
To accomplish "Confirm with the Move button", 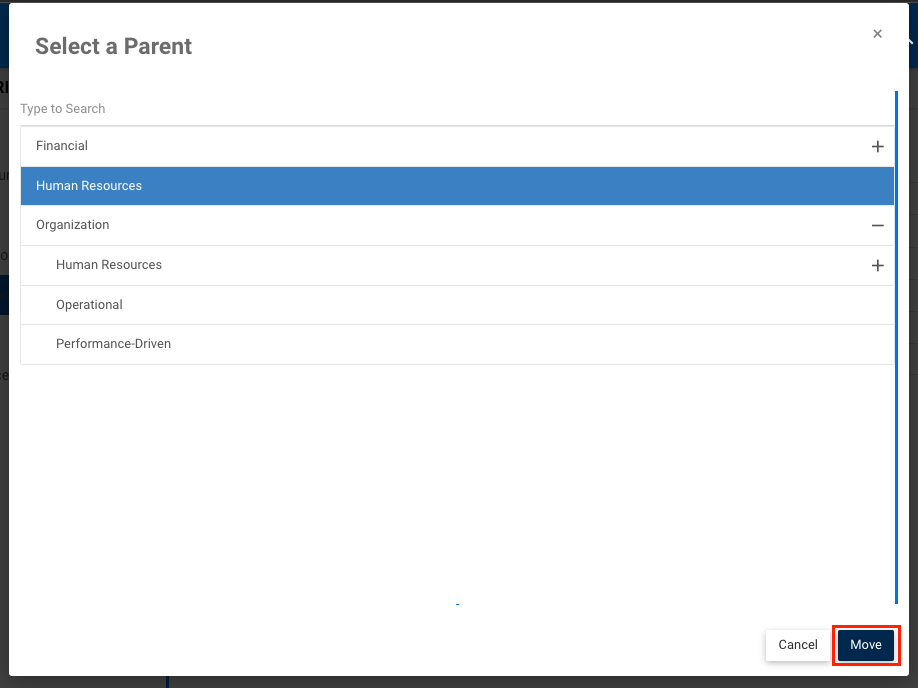I will tap(866, 645).
